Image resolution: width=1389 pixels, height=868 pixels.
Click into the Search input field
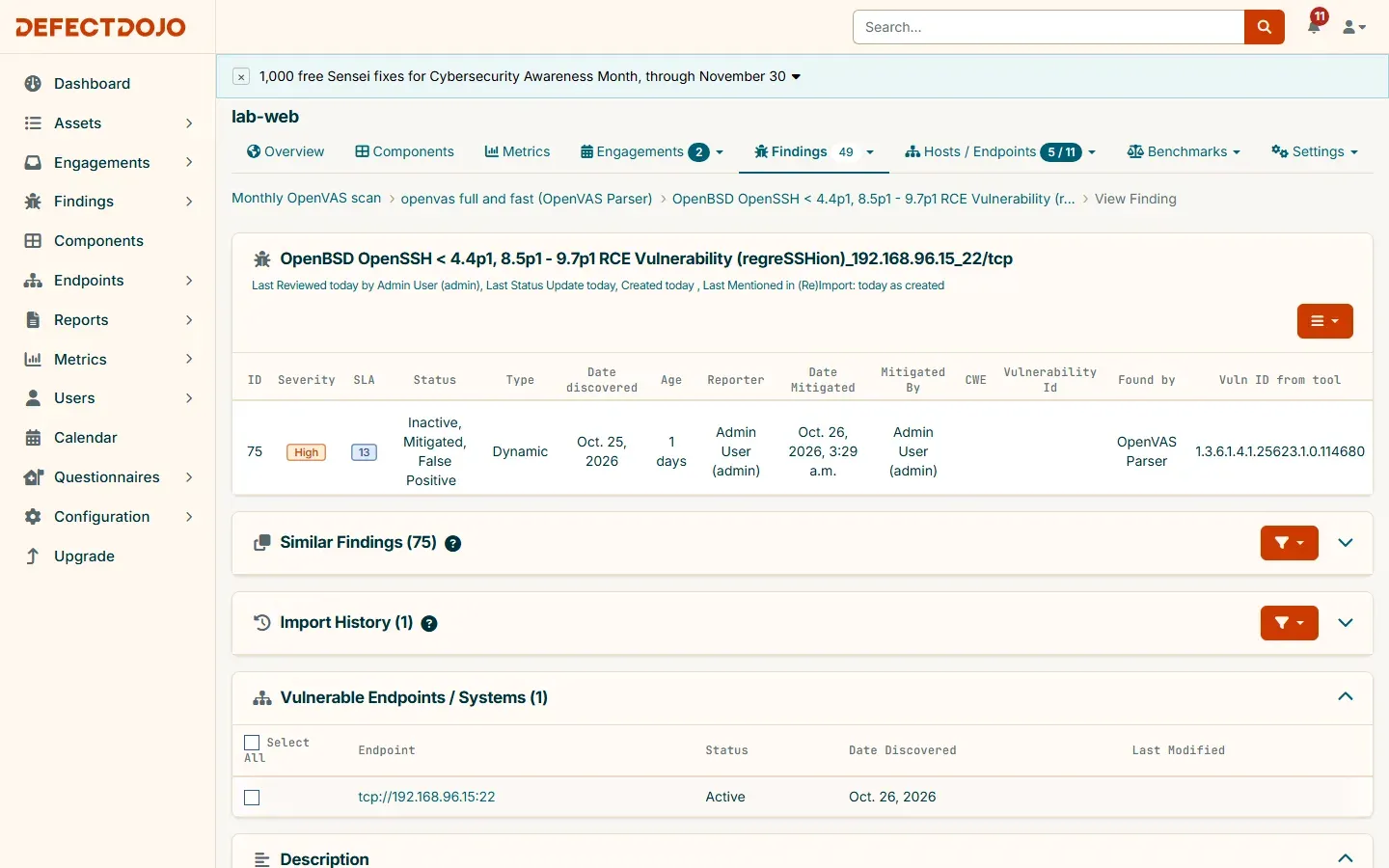click(1049, 27)
